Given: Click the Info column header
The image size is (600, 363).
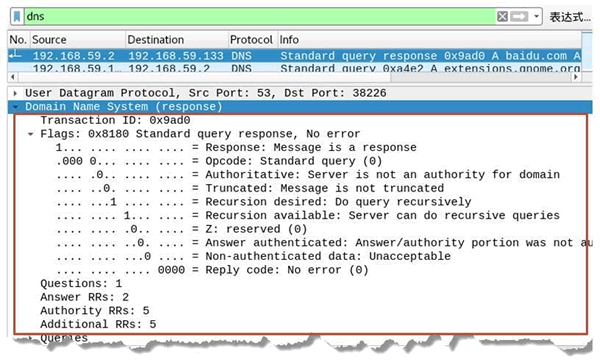Looking at the screenshot, I should [430, 40].
